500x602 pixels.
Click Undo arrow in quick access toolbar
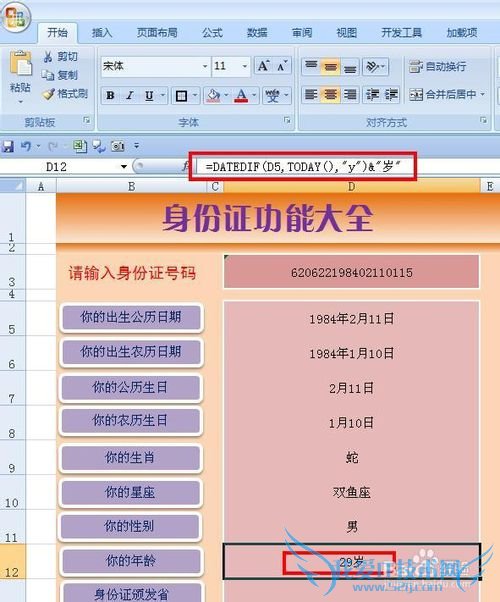[26, 146]
